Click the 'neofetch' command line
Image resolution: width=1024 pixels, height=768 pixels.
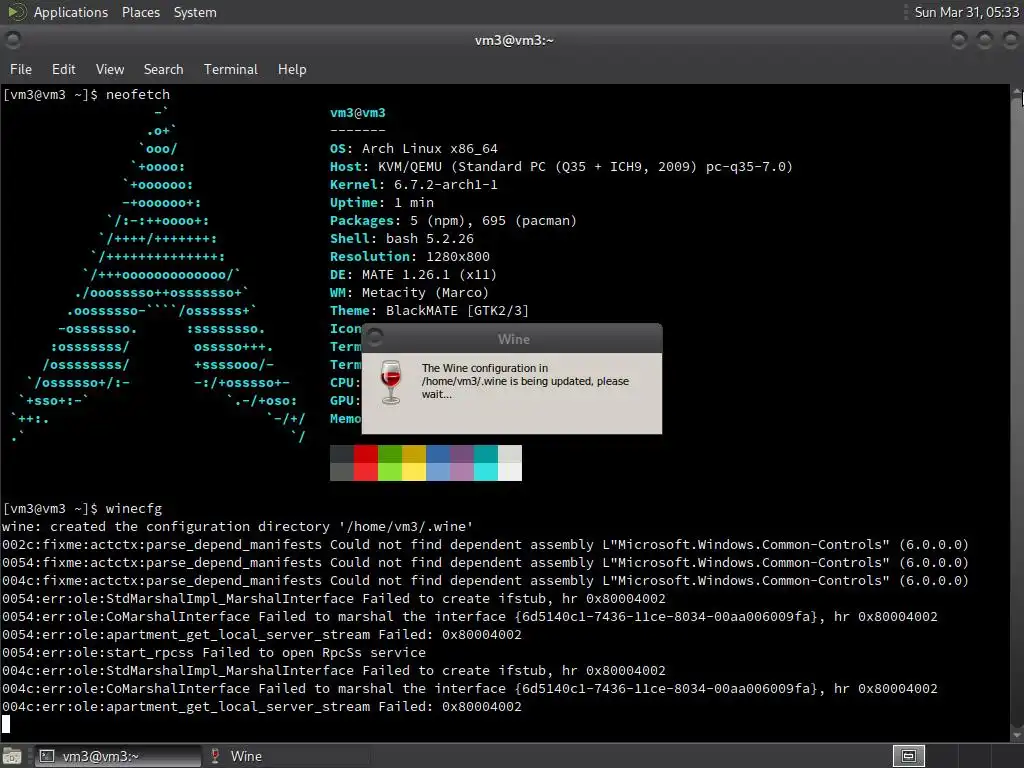coord(86,94)
